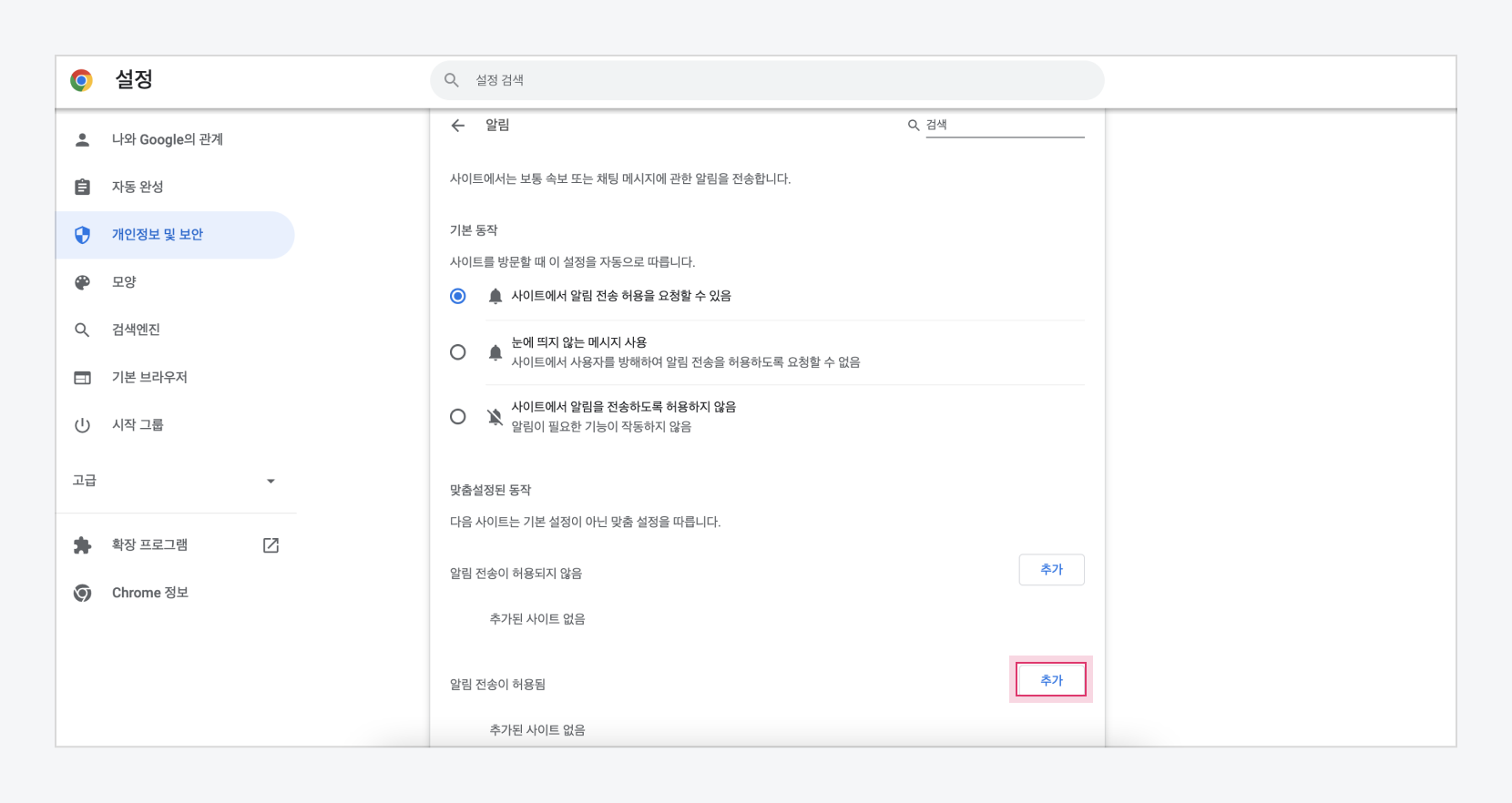The height and width of the screenshot is (803, 1512).
Task: Open the 검색엔진 settings menu item
Action: 136,330
